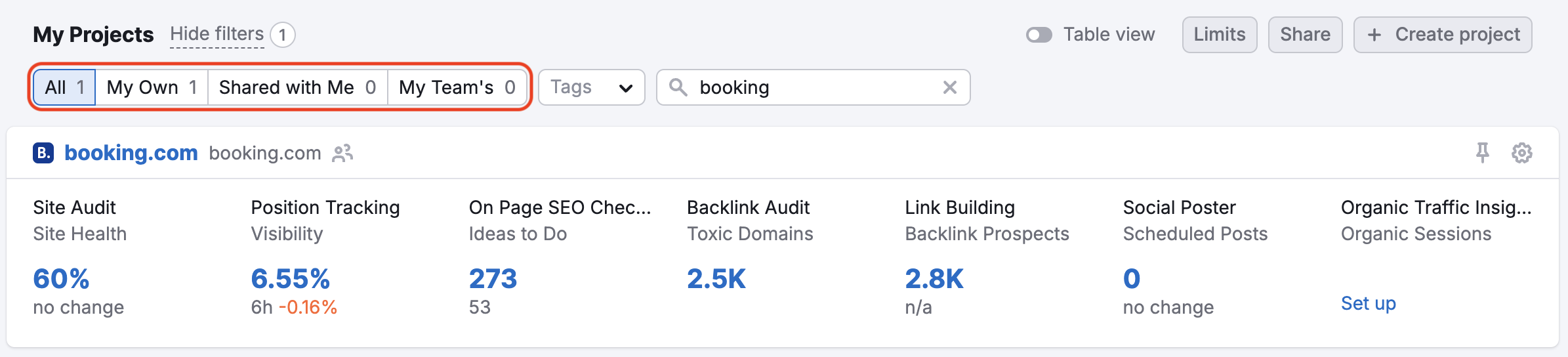Screen dimensions: 1568x357
Task: Click the Position Tracking heading
Action: click(x=325, y=207)
